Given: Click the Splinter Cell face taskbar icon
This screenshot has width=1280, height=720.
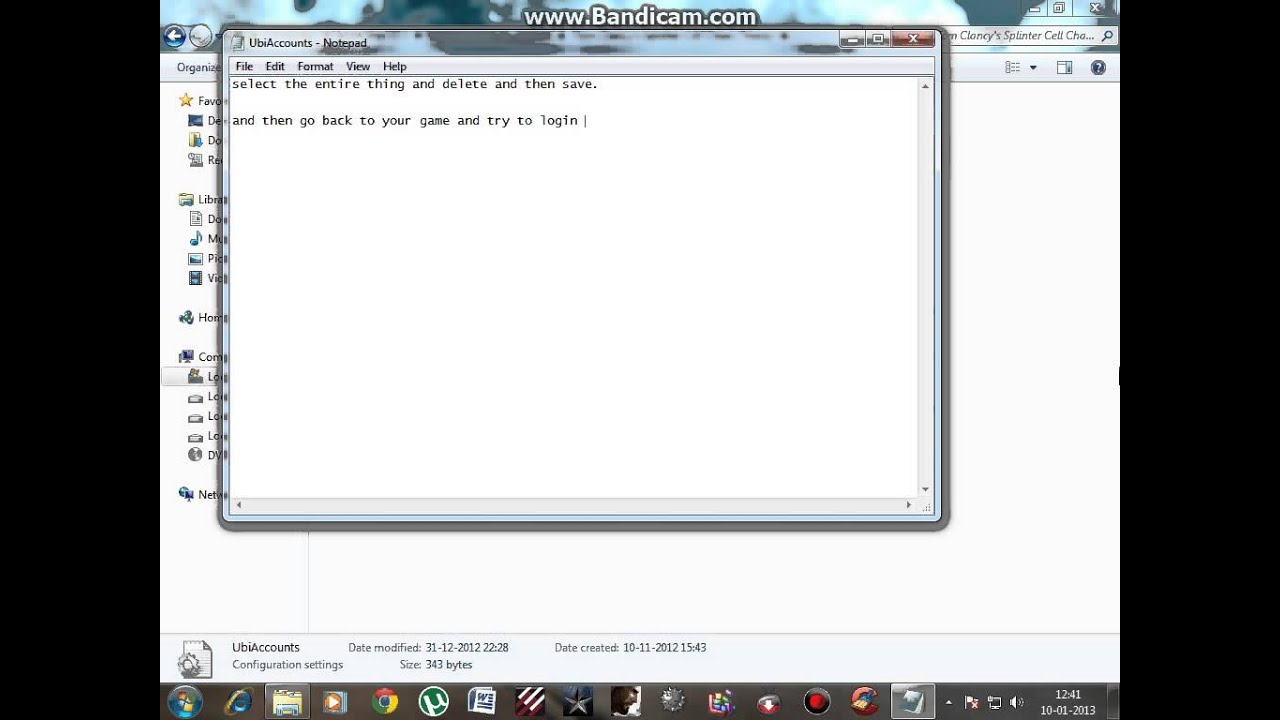Looking at the screenshot, I should [x=626, y=701].
